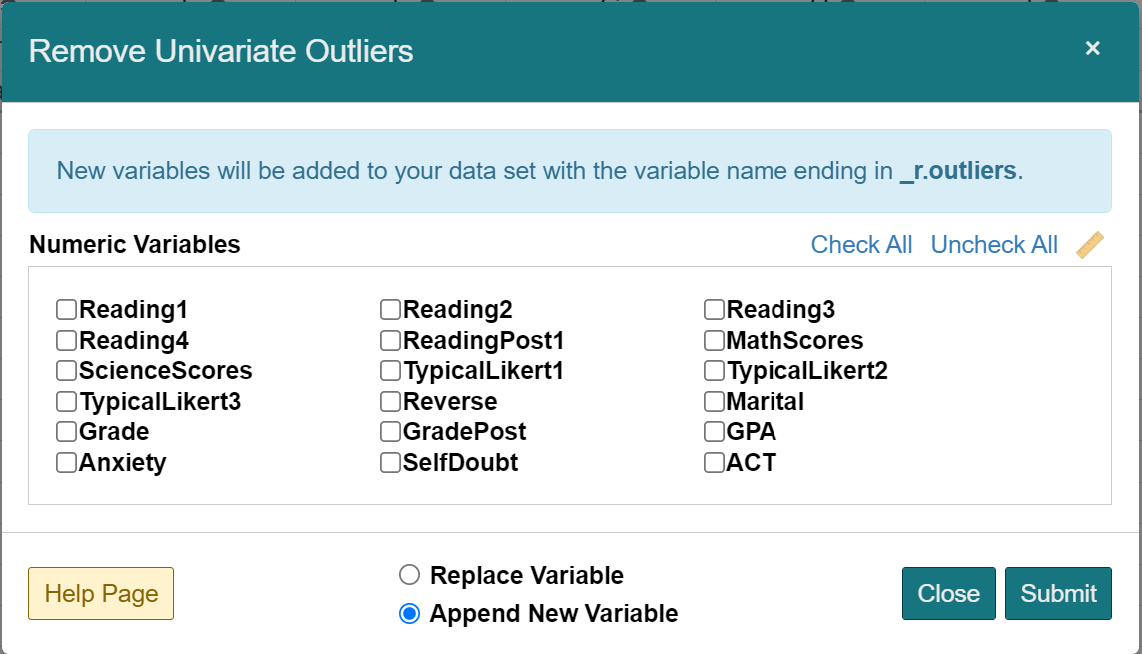Click the pencil edit icon near Uncheck All
Viewport: 1142px width, 654px height.
point(1091,244)
